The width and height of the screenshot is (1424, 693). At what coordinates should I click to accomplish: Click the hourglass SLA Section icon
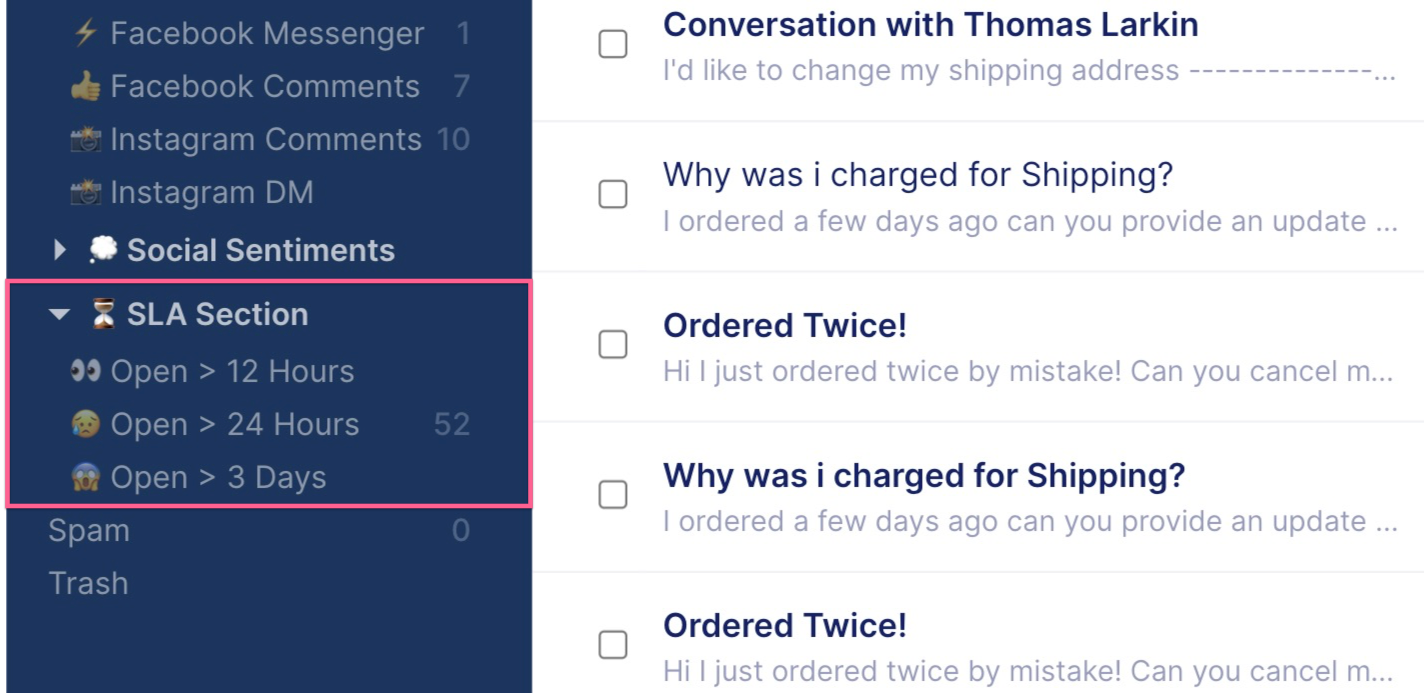tap(103, 314)
